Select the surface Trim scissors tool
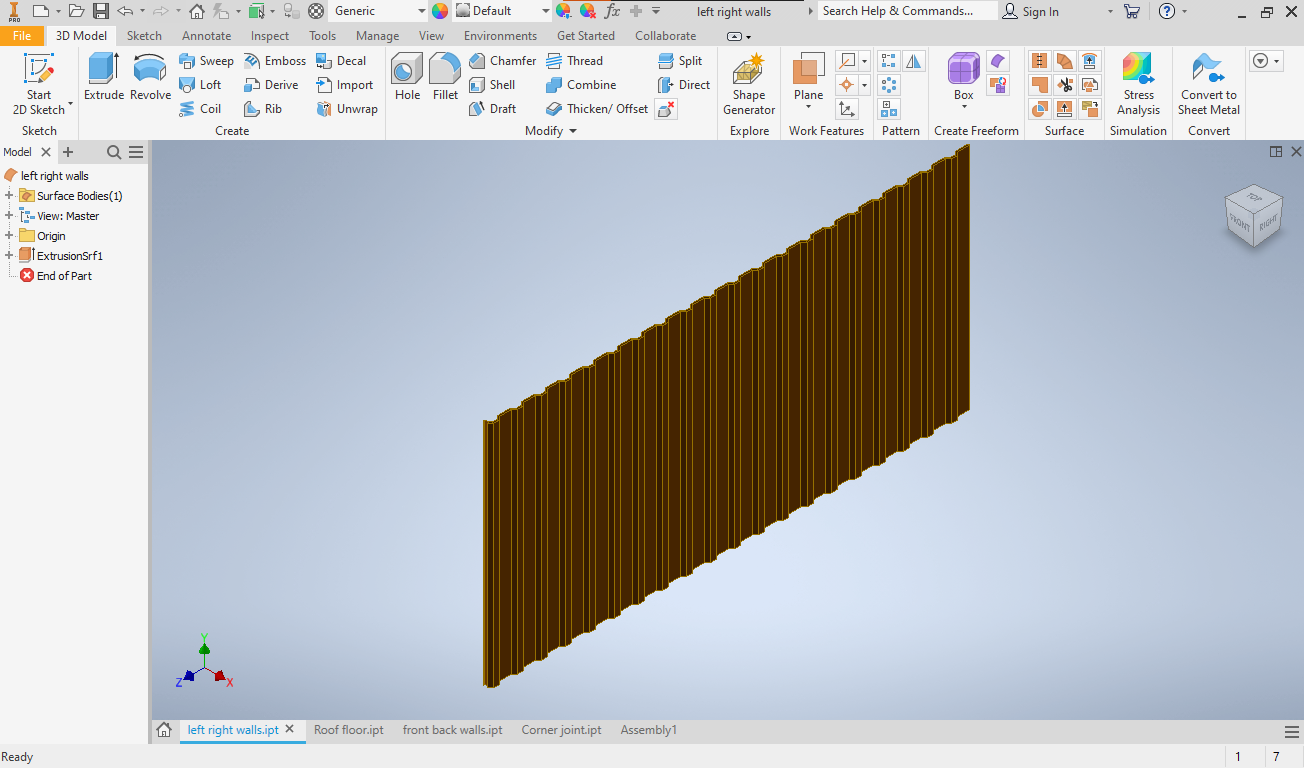Image resolution: width=1304 pixels, height=768 pixels. coord(1064,85)
